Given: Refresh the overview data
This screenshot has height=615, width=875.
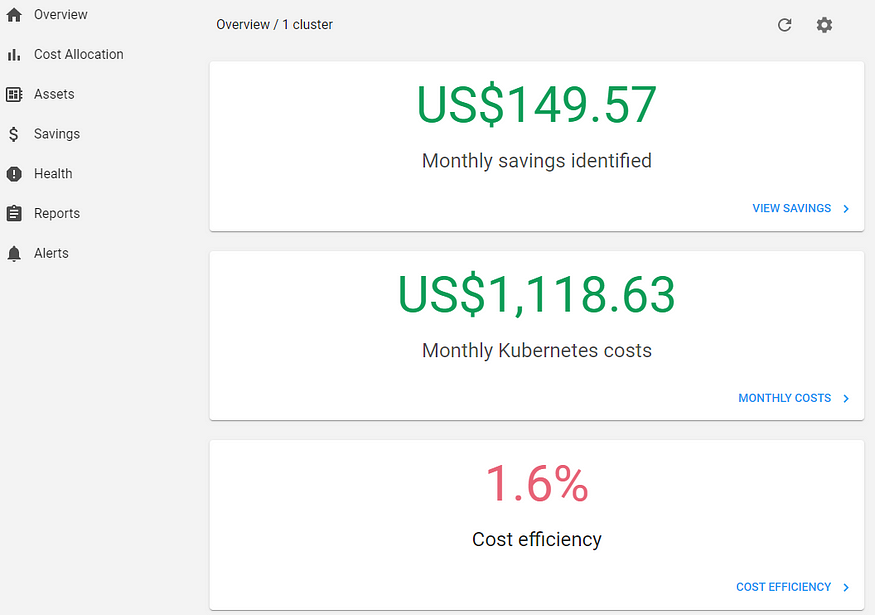Looking at the screenshot, I should (785, 25).
